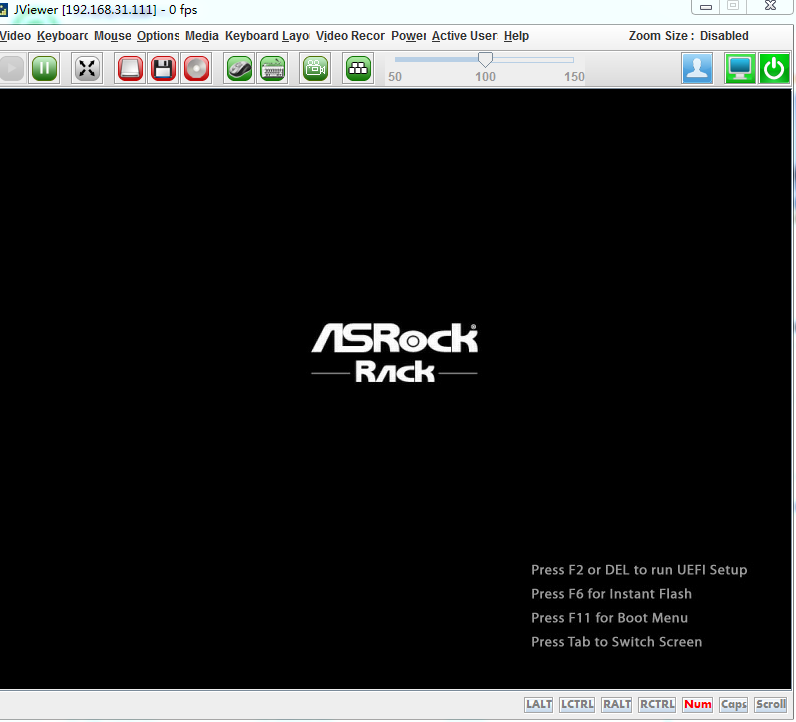Click the green Pause redirection icon
The width and height of the screenshot is (796, 722).
point(44,68)
